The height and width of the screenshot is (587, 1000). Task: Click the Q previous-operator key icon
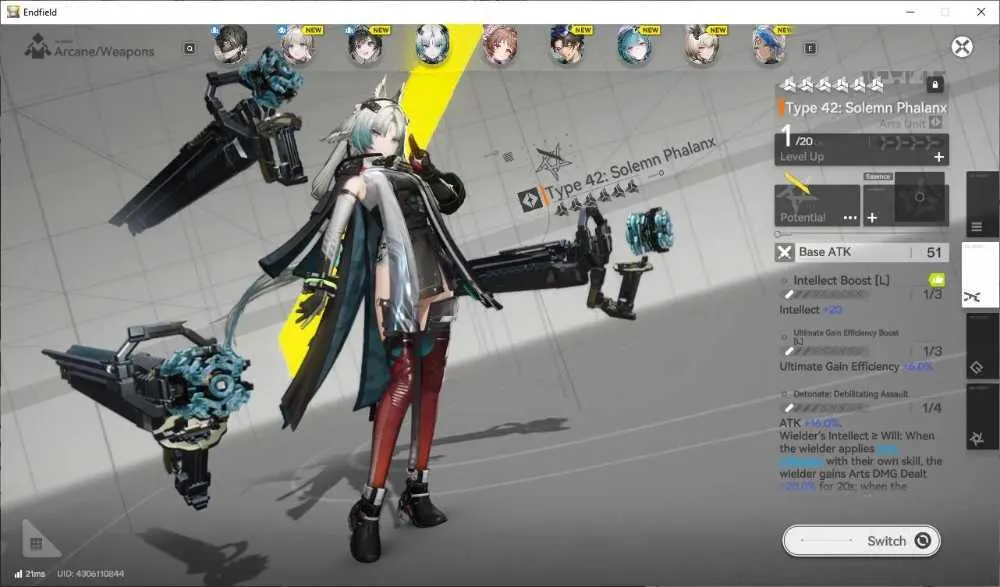pos(189,48)
